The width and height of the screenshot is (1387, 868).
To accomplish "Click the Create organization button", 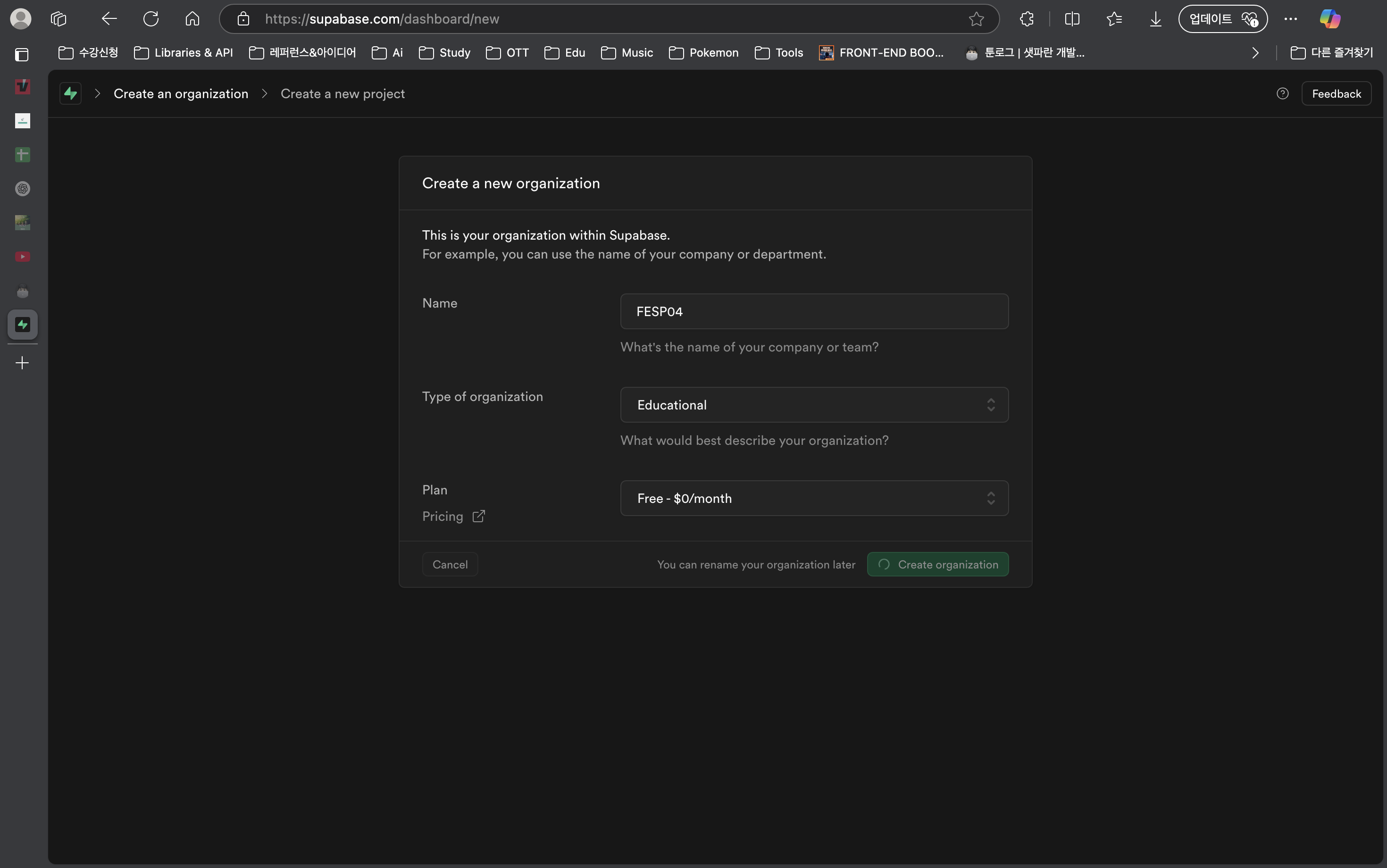I will click(x=938, y=564).
